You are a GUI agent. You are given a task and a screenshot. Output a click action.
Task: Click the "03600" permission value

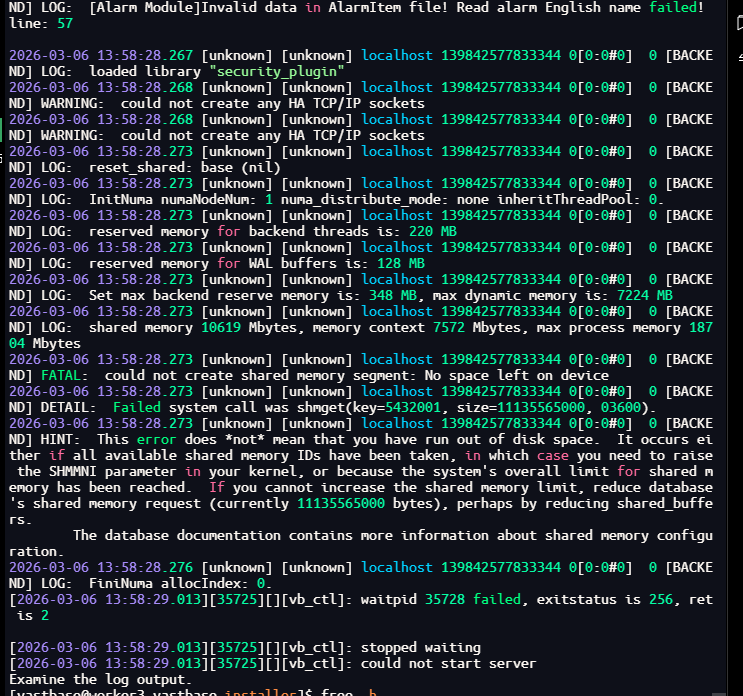tap(621, 407)
